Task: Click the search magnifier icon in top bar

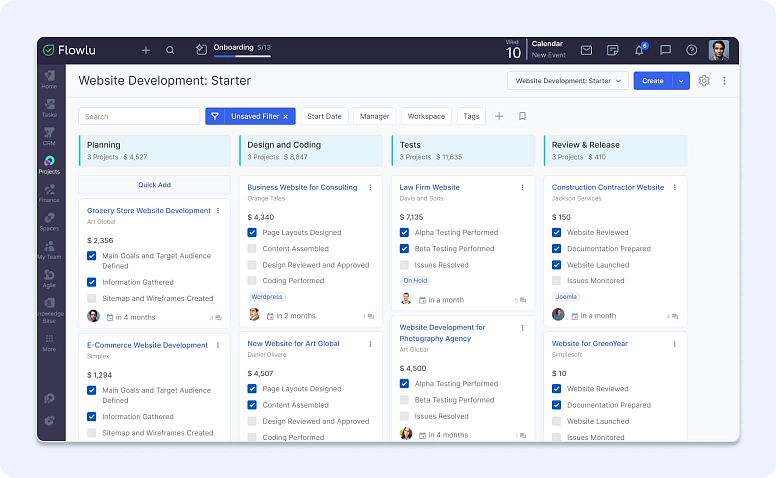Action: tap(170, 50)
